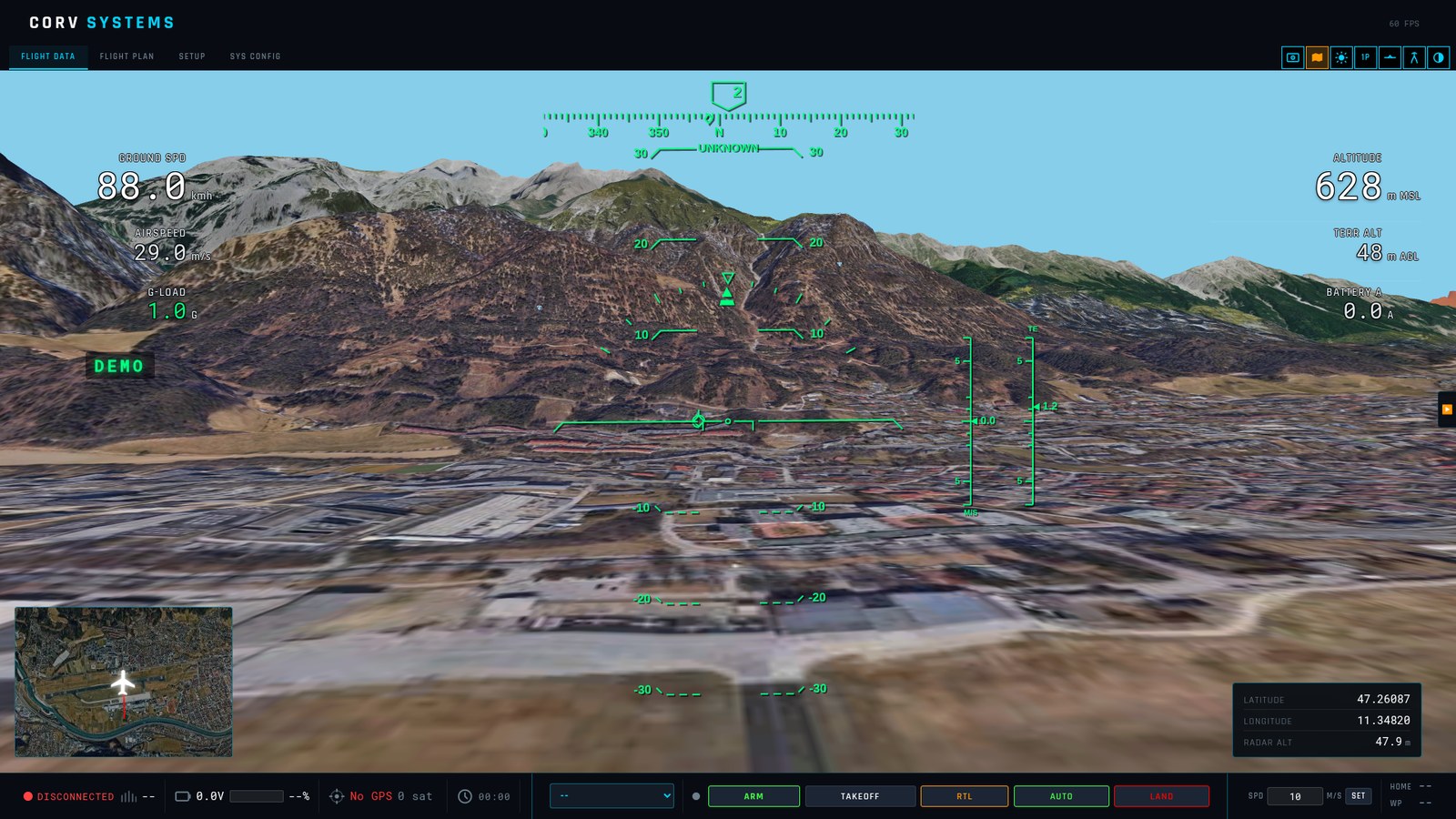Viewport: 1456px width, 819px height.
Task: Open the Setup tab
Action: click(192, 56)
